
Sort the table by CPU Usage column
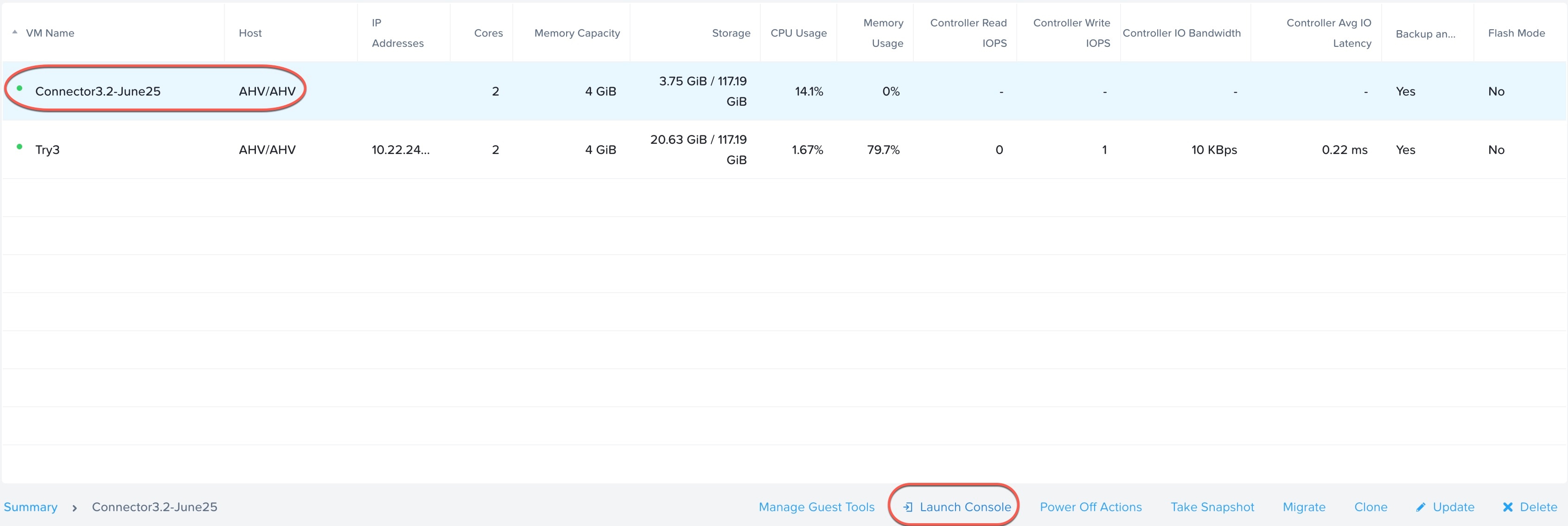point(799,33)
